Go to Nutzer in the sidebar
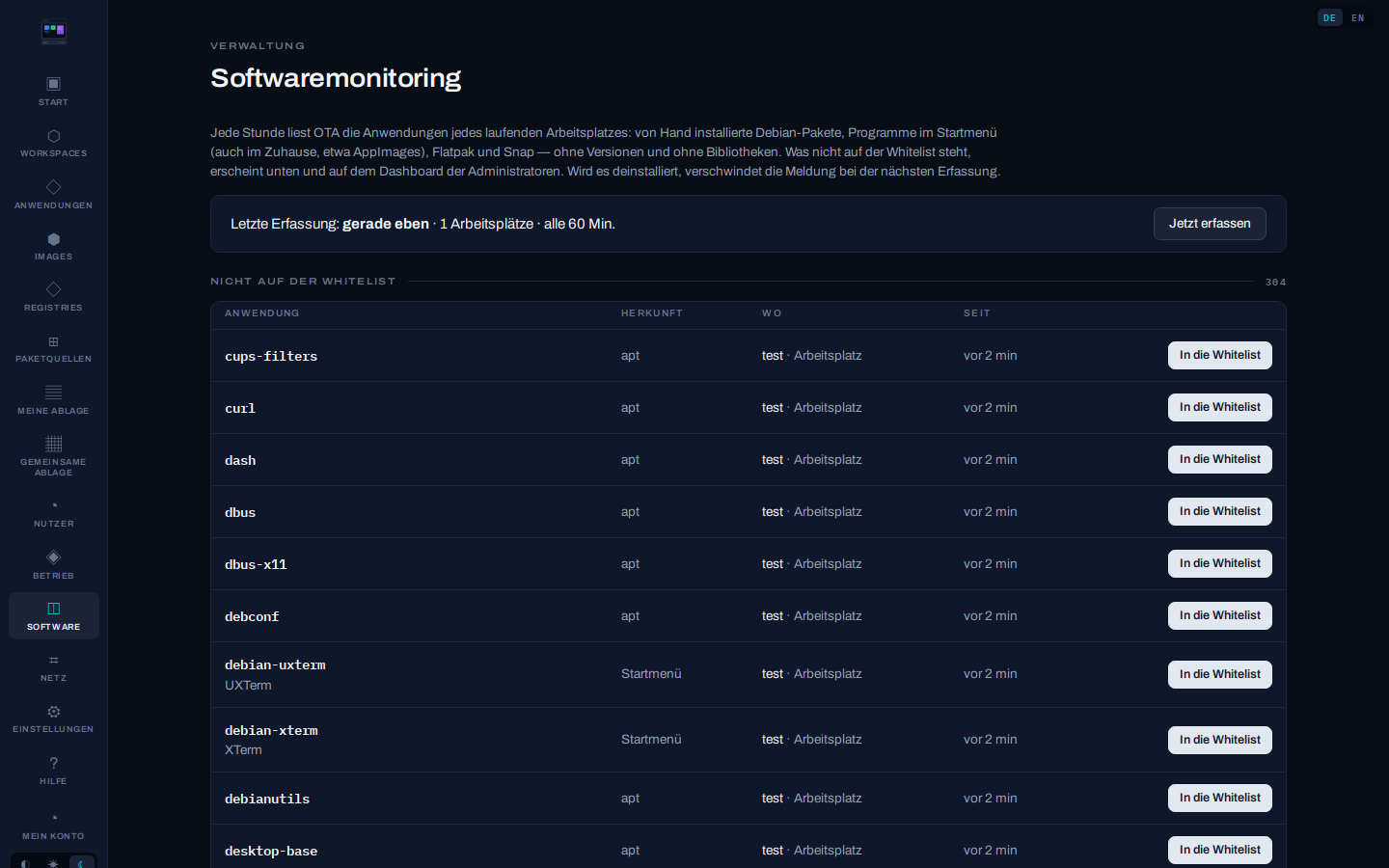The image size is (1389, 868). pyautogui.click(x=54, y=513)
